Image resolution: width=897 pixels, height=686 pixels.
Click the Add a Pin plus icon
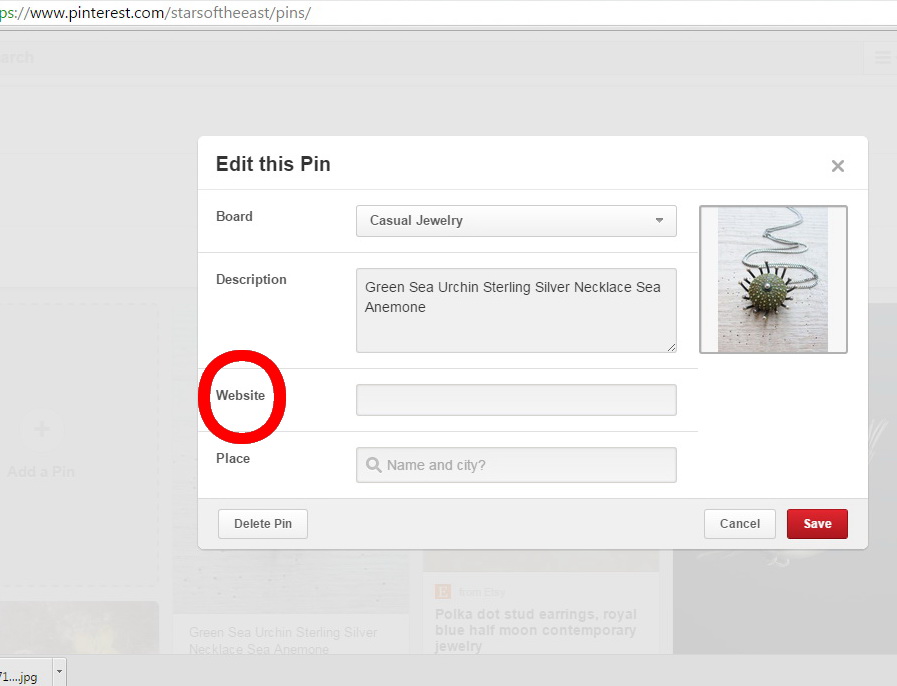[x=42, y=429]
